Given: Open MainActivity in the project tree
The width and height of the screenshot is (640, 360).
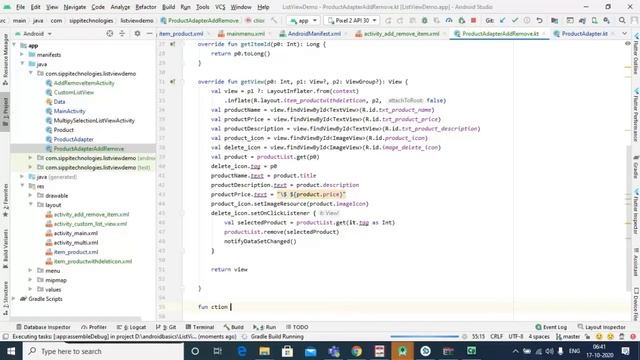Looking at the screenshot, I should 69,111.
